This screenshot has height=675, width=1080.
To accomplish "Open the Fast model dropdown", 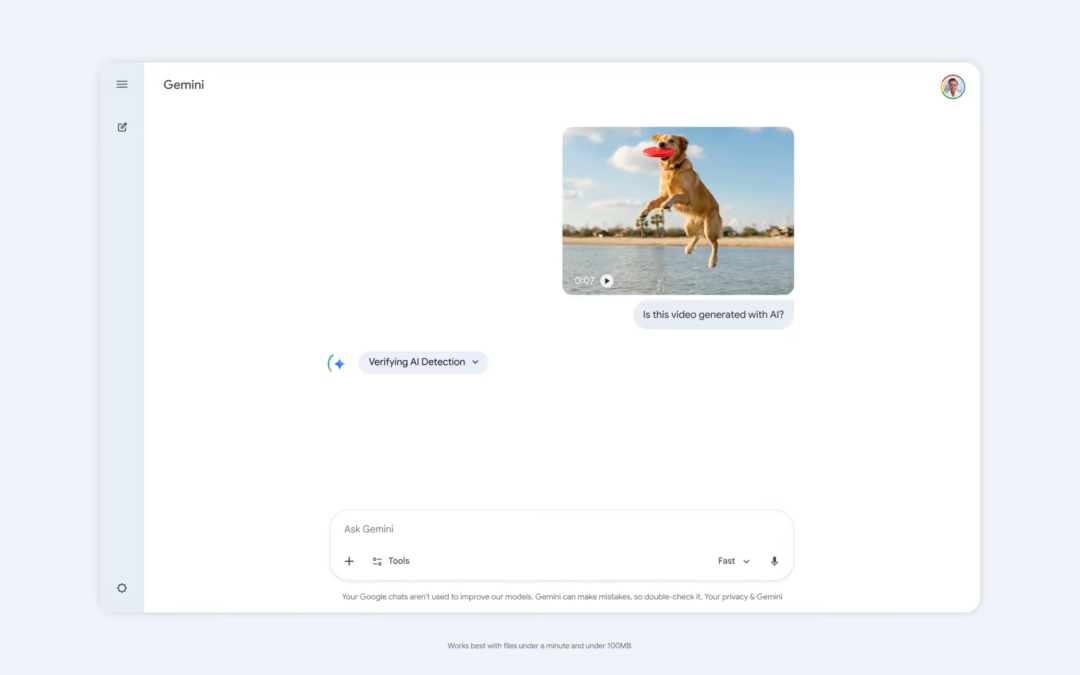I will (733, 561).
